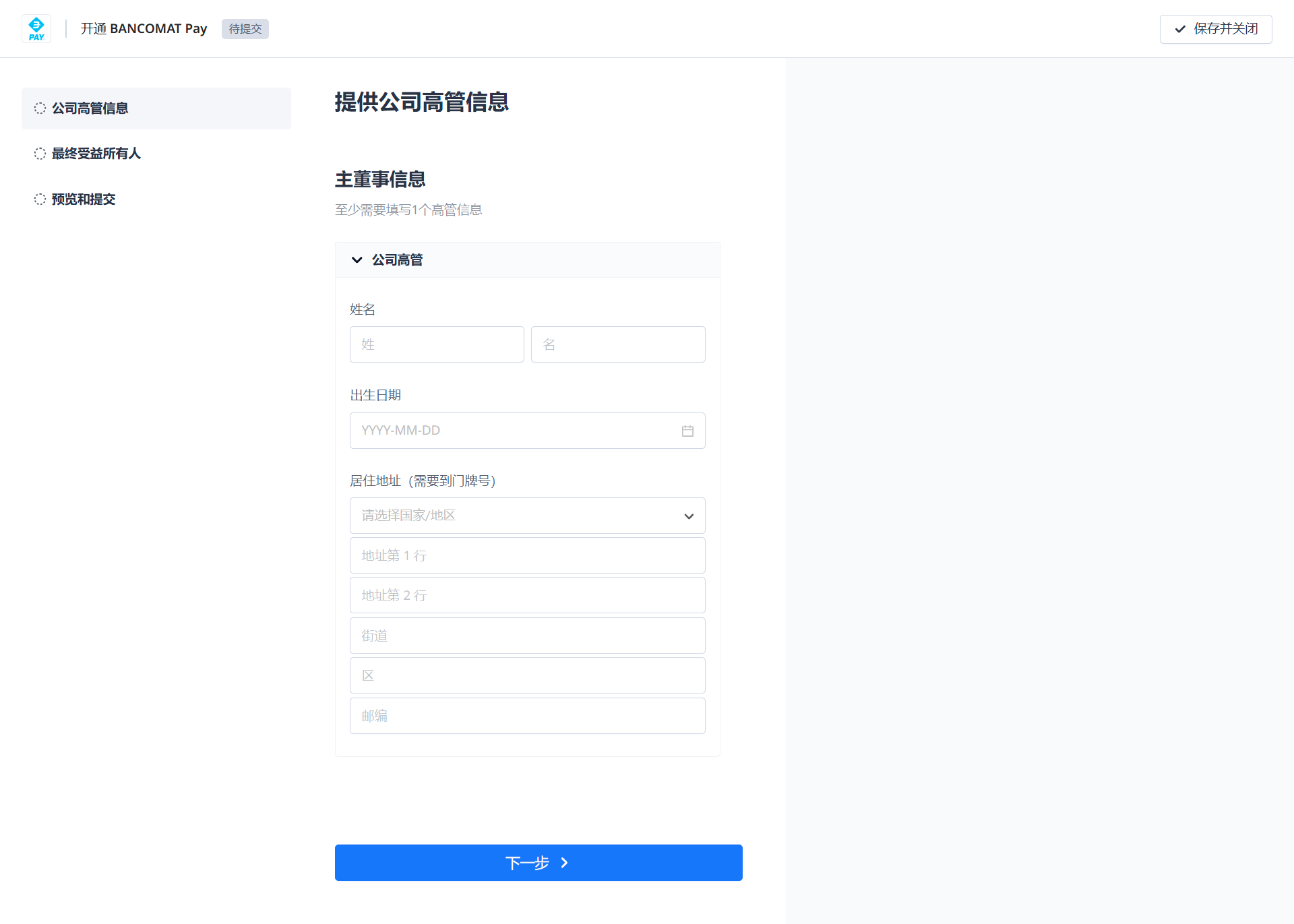The image size is (1294, 924).
Task: Click the 下一步 button
Action: click(x=538, y=863)
